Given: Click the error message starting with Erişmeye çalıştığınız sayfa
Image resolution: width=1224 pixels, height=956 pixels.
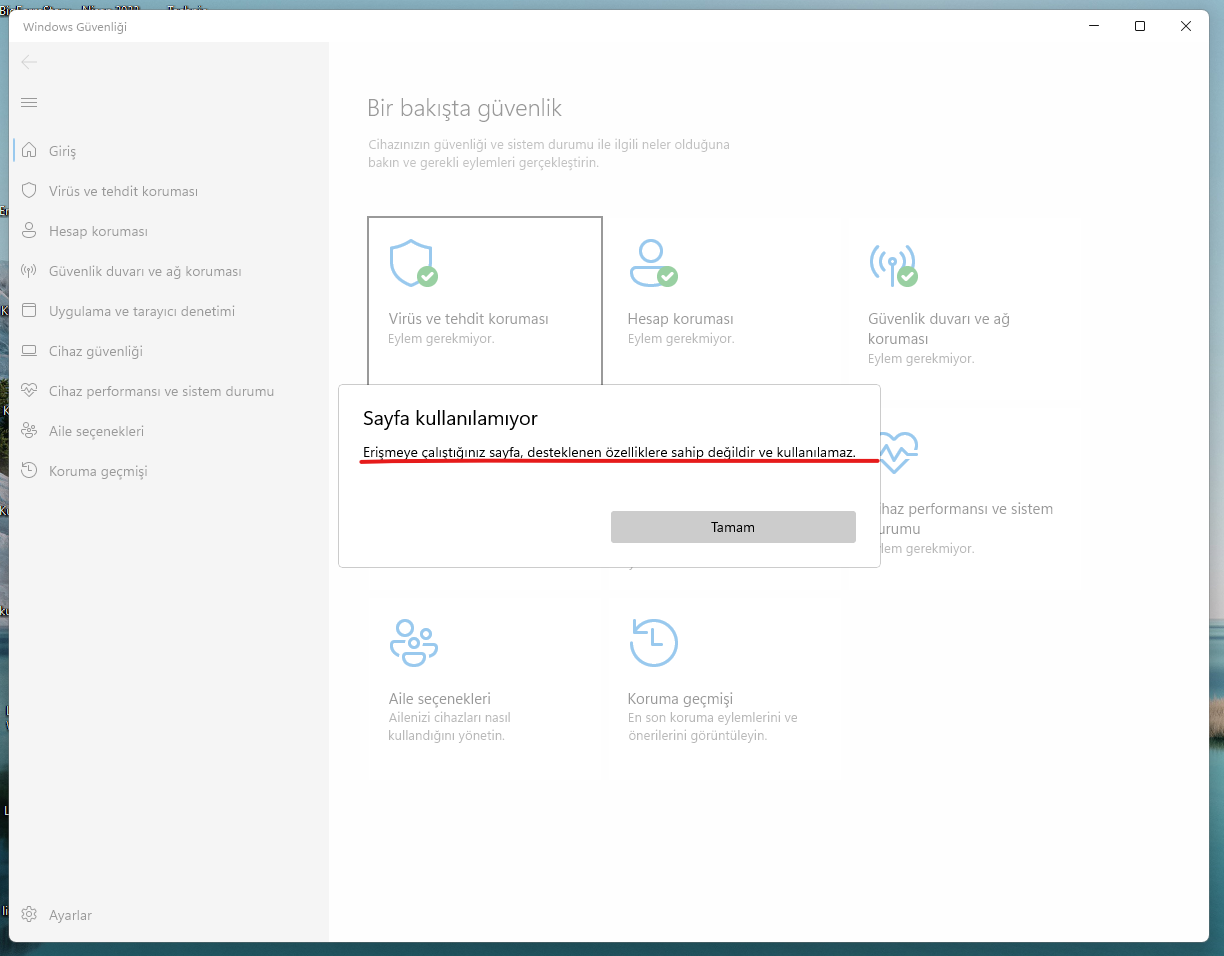Looking at the screenshot, I should [609, 453].
